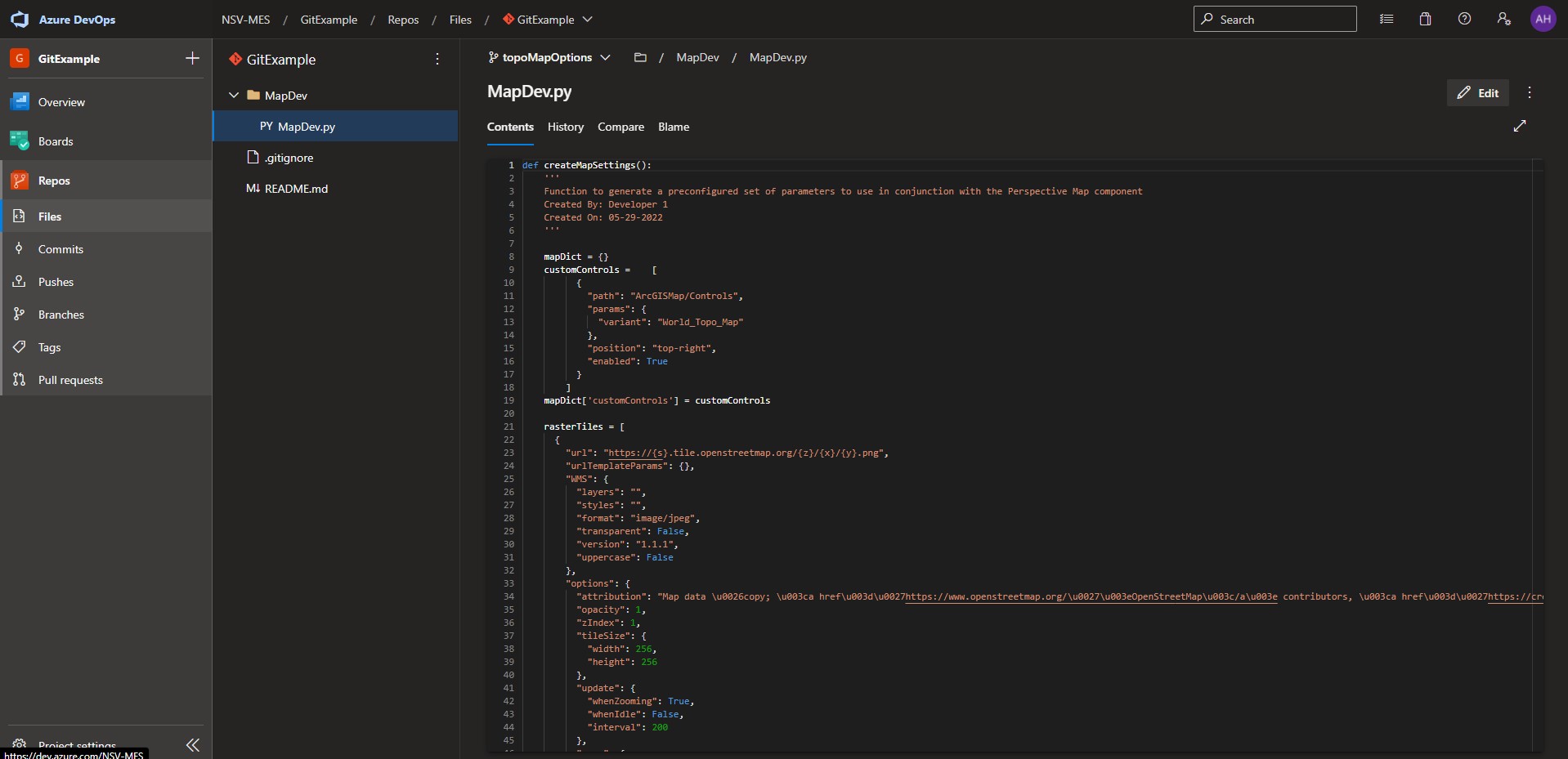Open user settings gear icon

(x=1503, y=19)
